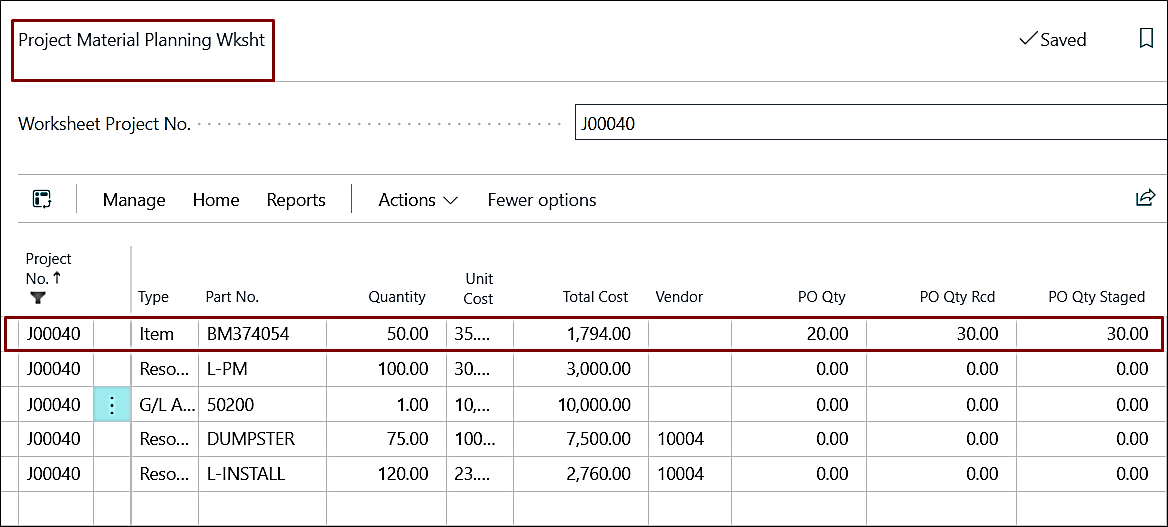Switch to the Home tab

click(x=216, y=200)
